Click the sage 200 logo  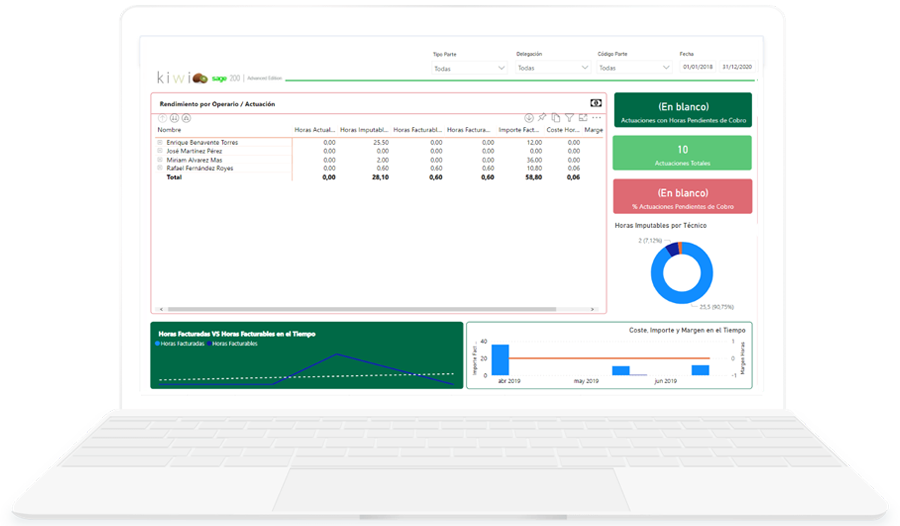pos(226,78)
